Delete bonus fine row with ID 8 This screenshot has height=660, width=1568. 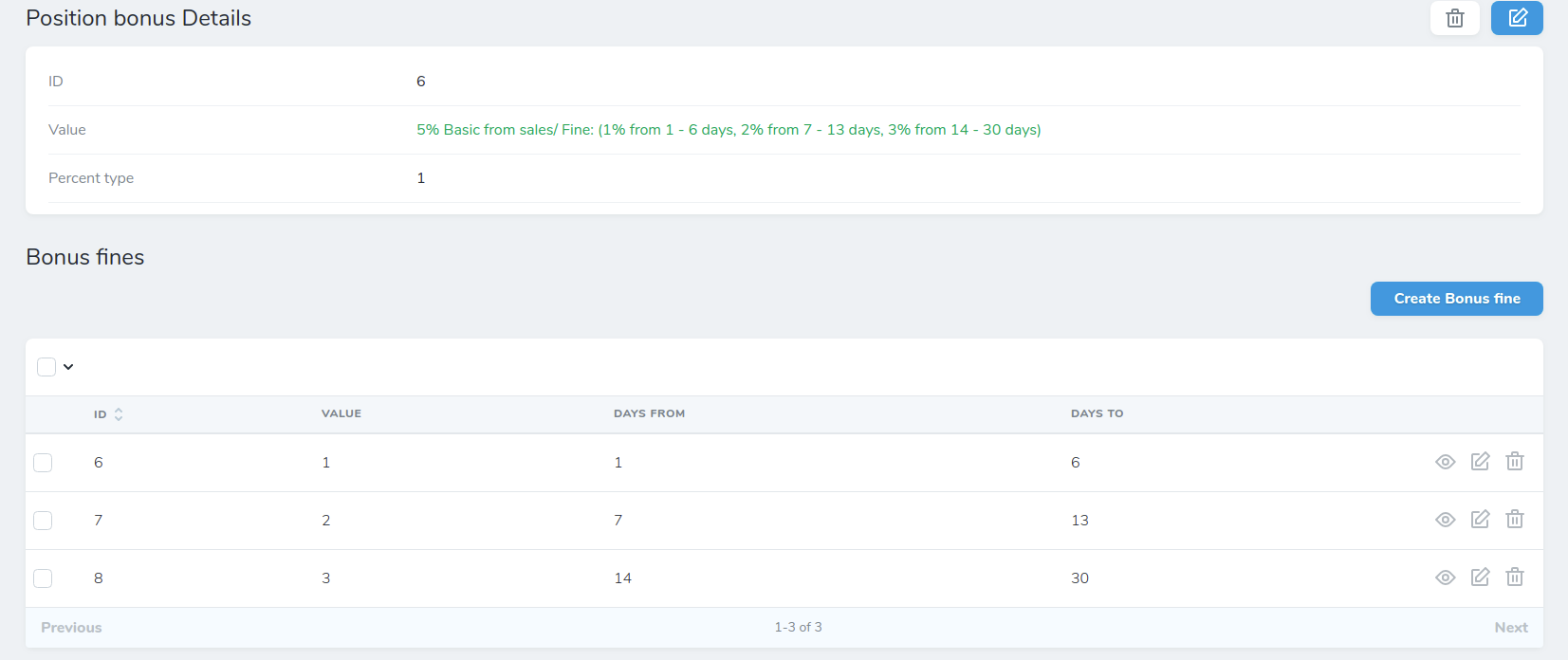coord(1515,577)
